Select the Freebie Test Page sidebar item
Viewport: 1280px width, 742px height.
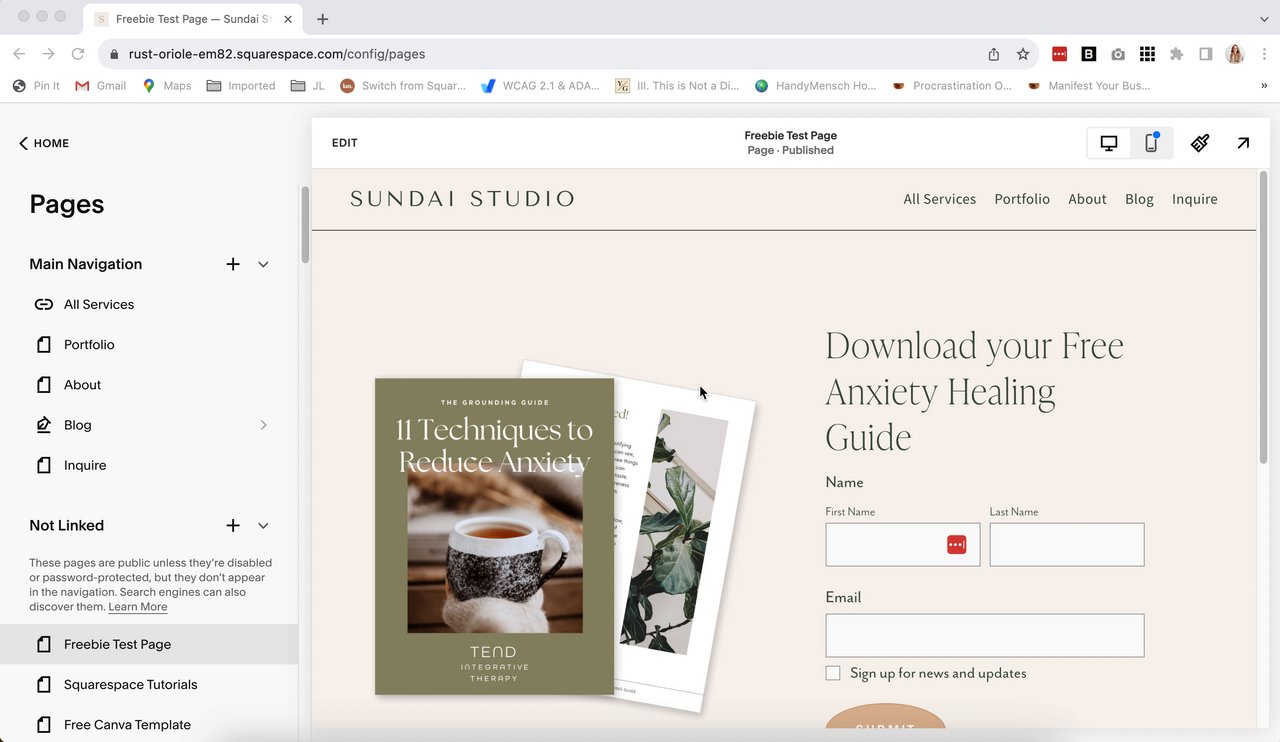(x=149, y=644)
